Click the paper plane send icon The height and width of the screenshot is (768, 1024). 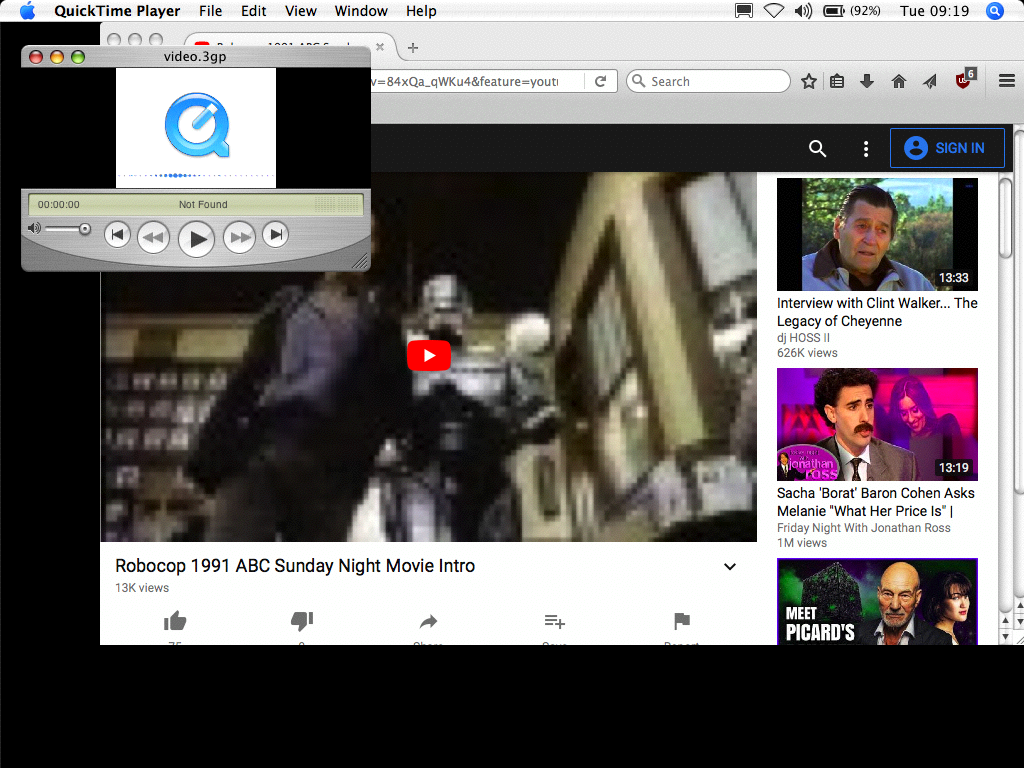pyautogui.click(x=930, y=81)
